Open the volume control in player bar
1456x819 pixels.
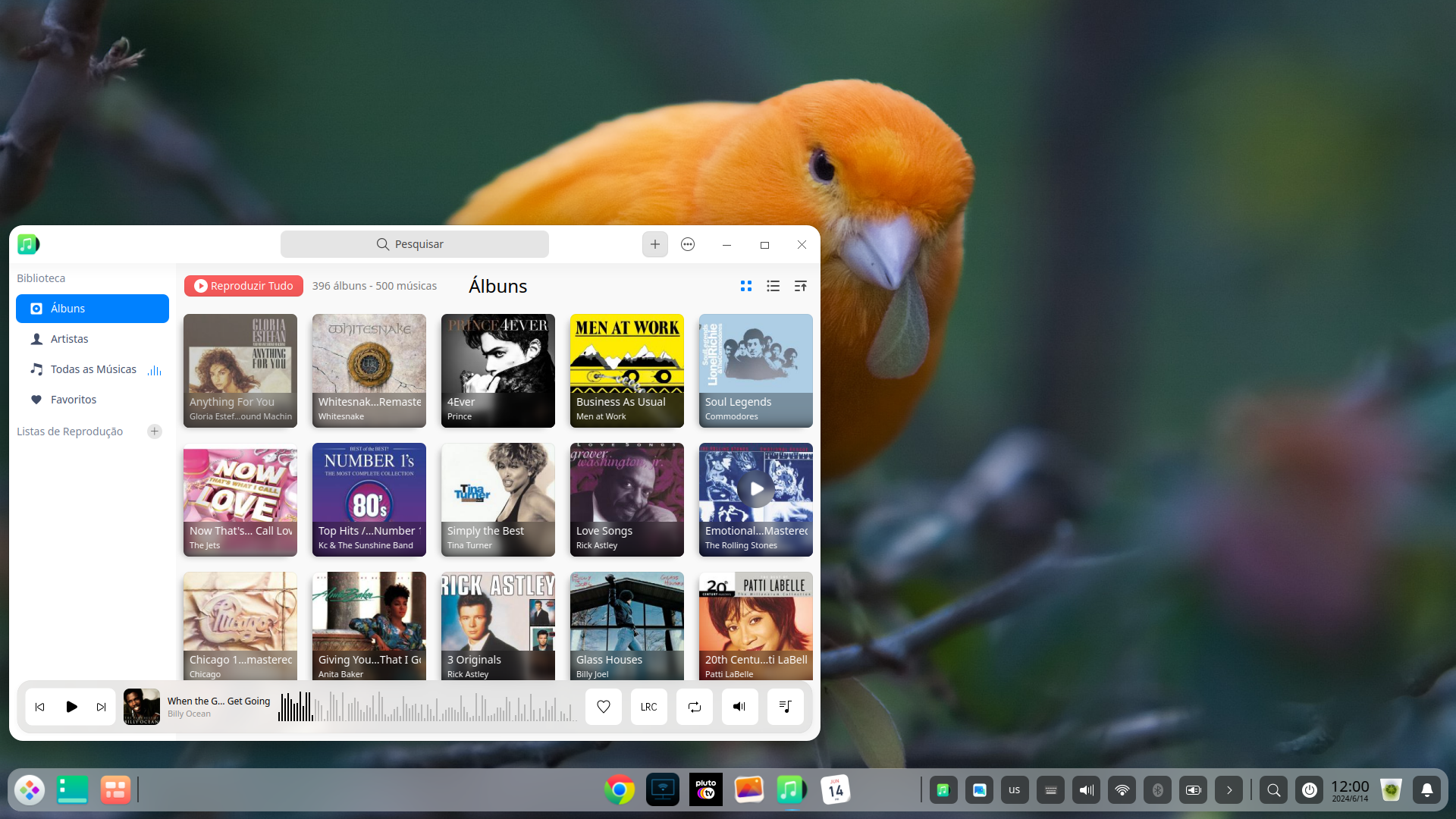click(739, 707)
